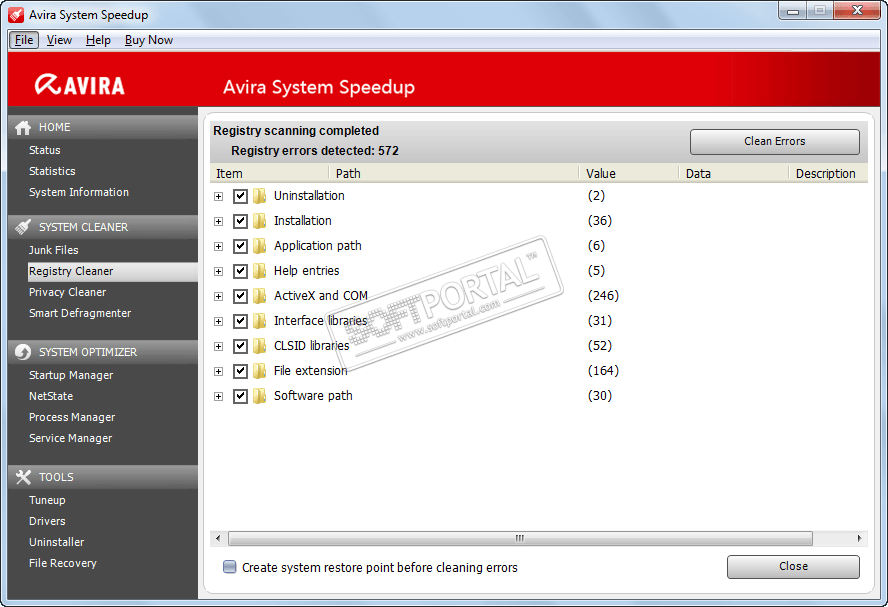Open Privacy Cleaner page
The image size is (888, 607).
[x=67, y=292]
